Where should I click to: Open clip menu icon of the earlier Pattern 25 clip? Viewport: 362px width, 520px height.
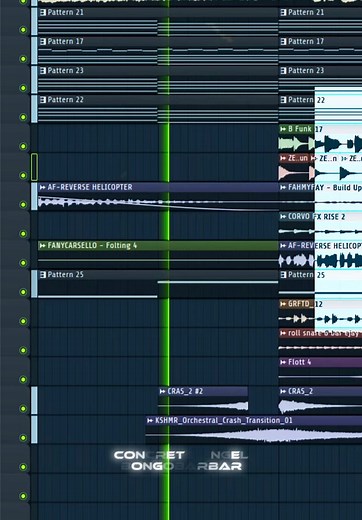click(43, 275)
